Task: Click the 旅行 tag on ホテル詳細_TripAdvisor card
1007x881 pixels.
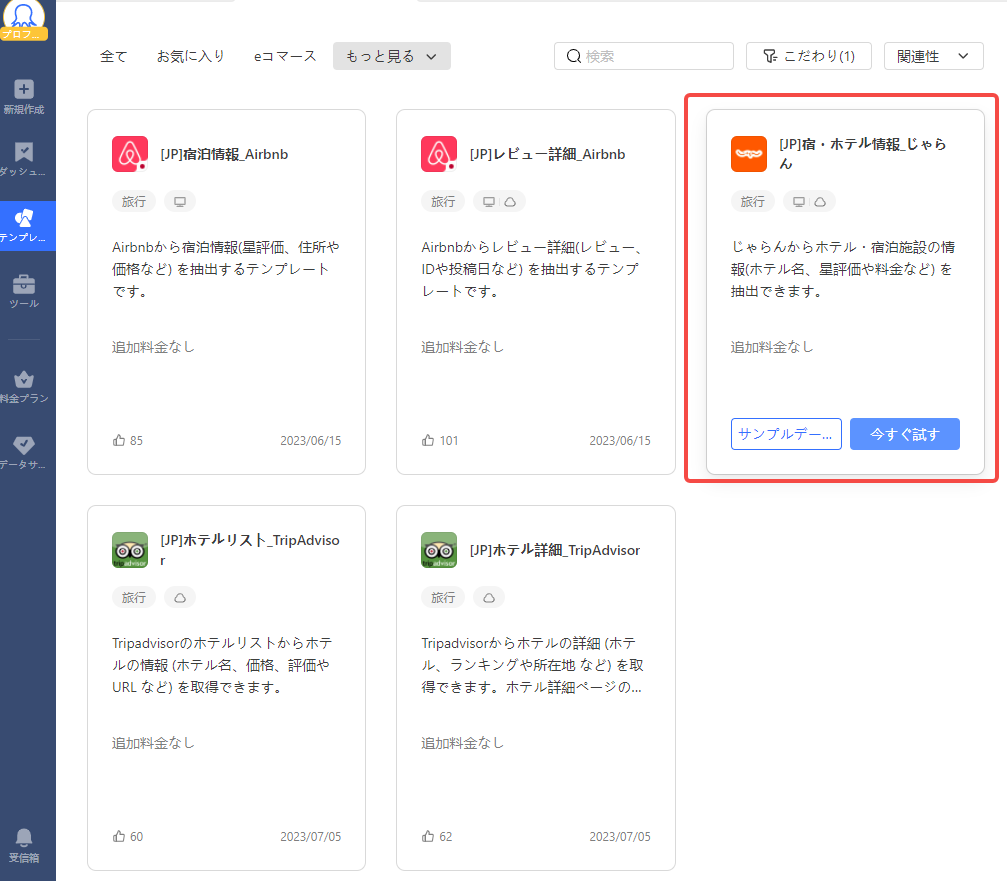Action: pyautogui.click(x=442, y=598)
